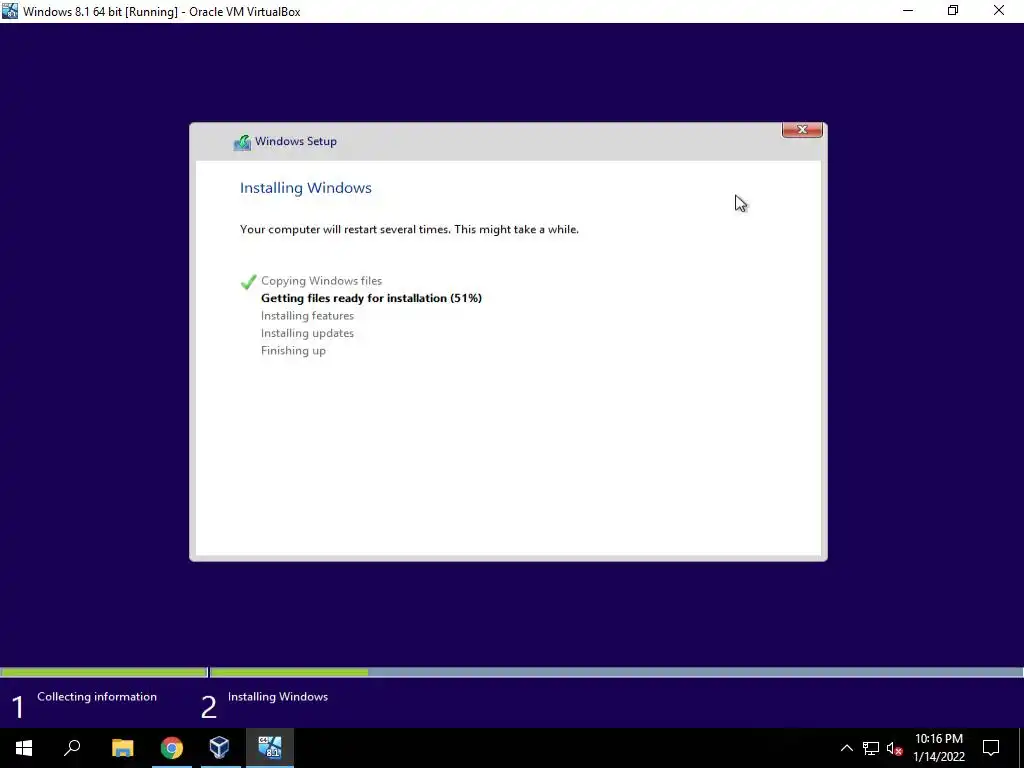Open the notification center icon
Image resolution: width=1024 pixels, height=768 pixels.
[991, 748]
